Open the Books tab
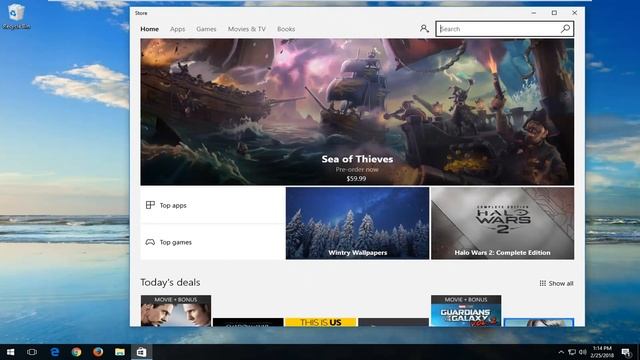640x360 pixels. (286, 29)
